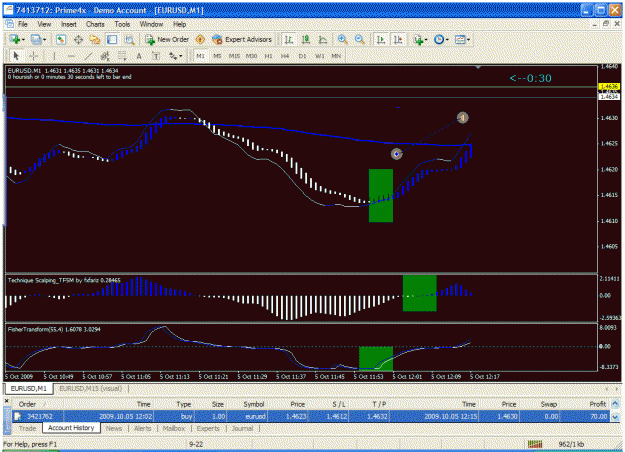The image size is (625, 452).
Task: Select the buy order row 3421762
Action: [311, 416]
